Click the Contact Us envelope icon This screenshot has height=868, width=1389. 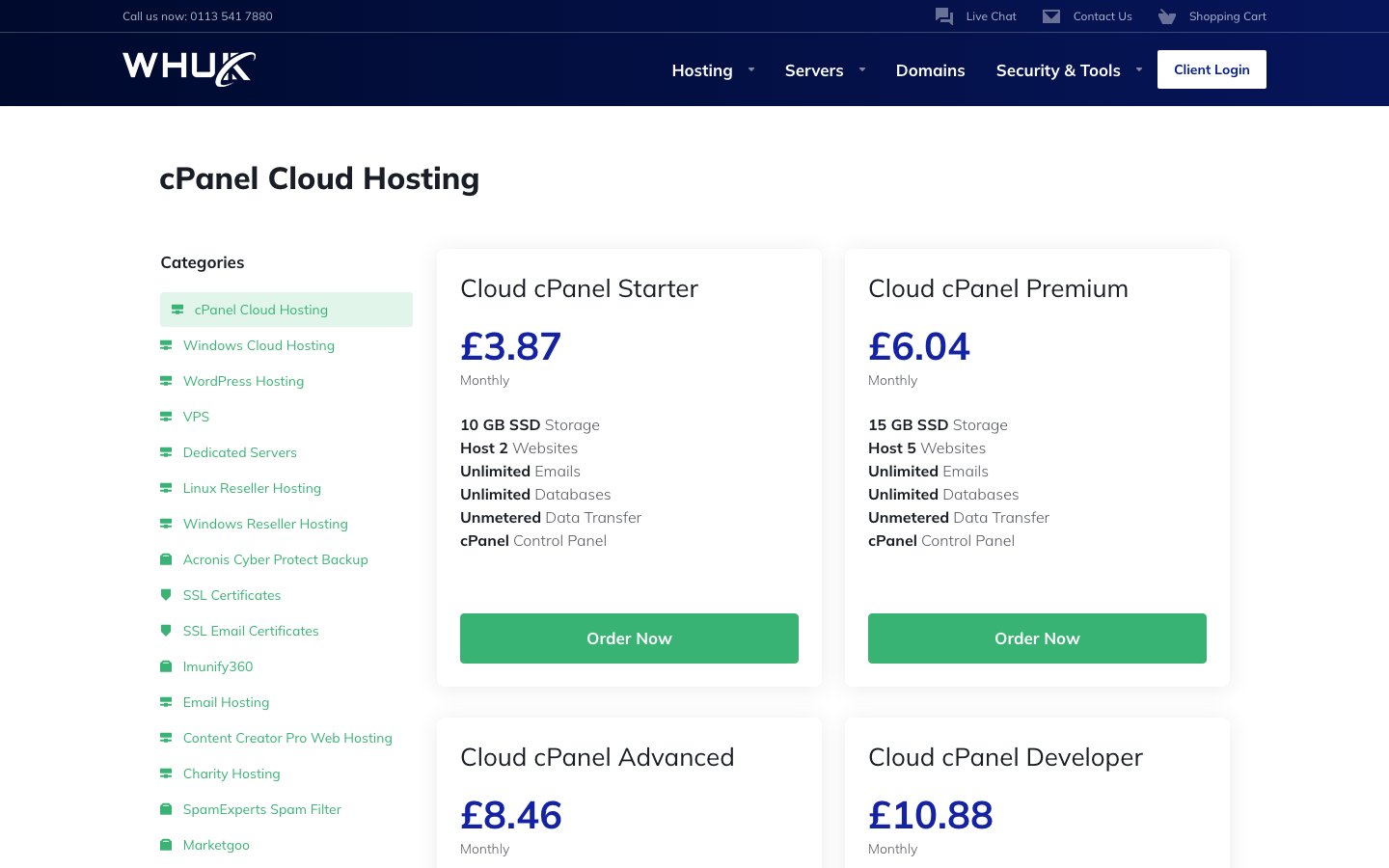[1051, 16]
